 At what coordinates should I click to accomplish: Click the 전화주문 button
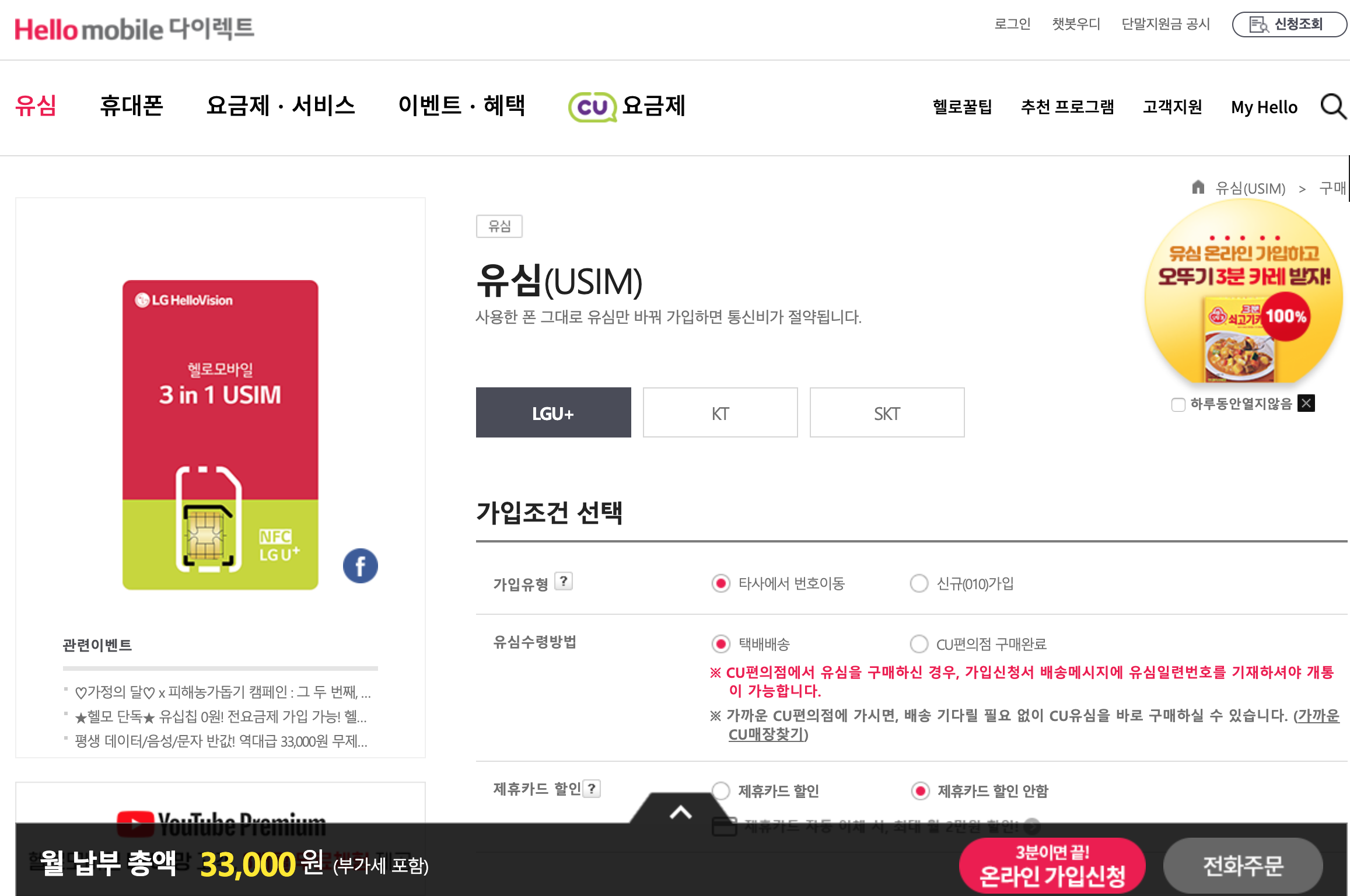pos(1243,866)
